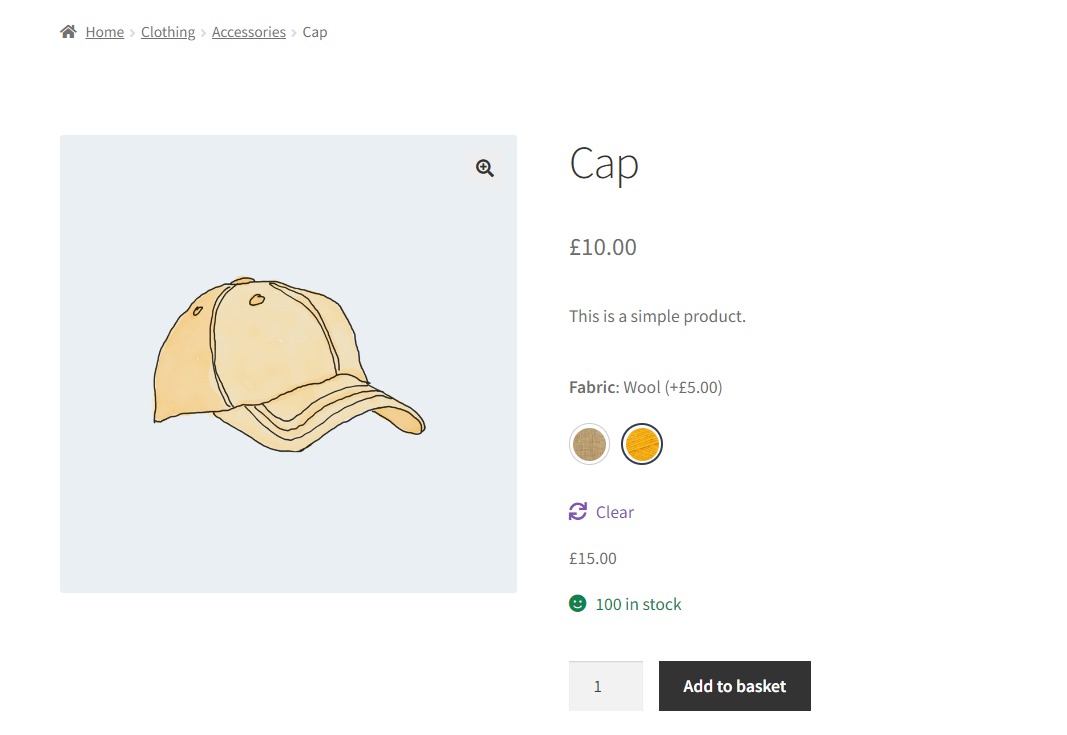Viewport: 1067px width, 735px height.
Task: Click the £15.00 variation price
Action: [x=592, y=558]
